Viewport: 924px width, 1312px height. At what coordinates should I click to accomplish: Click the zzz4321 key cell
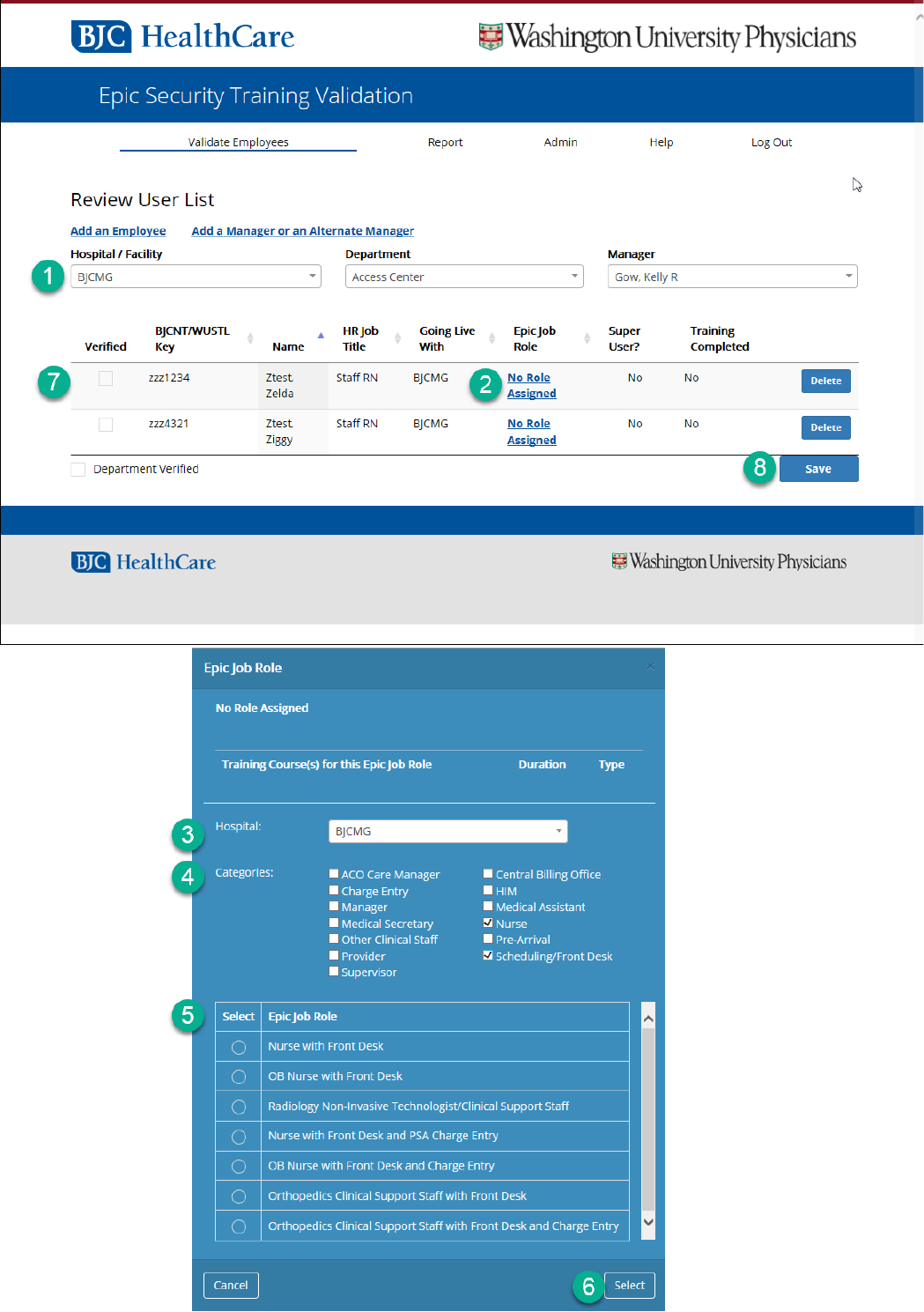pos(168,424)
